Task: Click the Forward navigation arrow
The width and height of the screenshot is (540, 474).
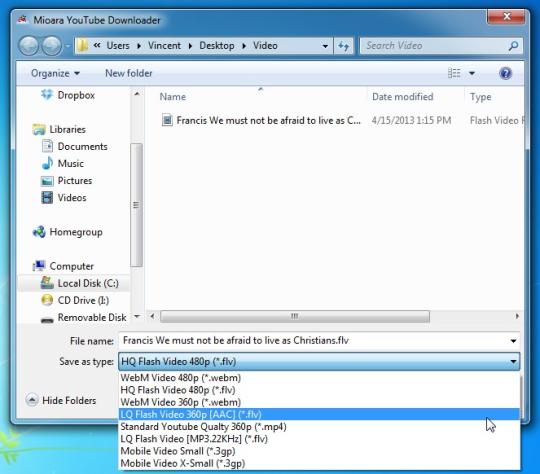Action: tap(52, 45)
